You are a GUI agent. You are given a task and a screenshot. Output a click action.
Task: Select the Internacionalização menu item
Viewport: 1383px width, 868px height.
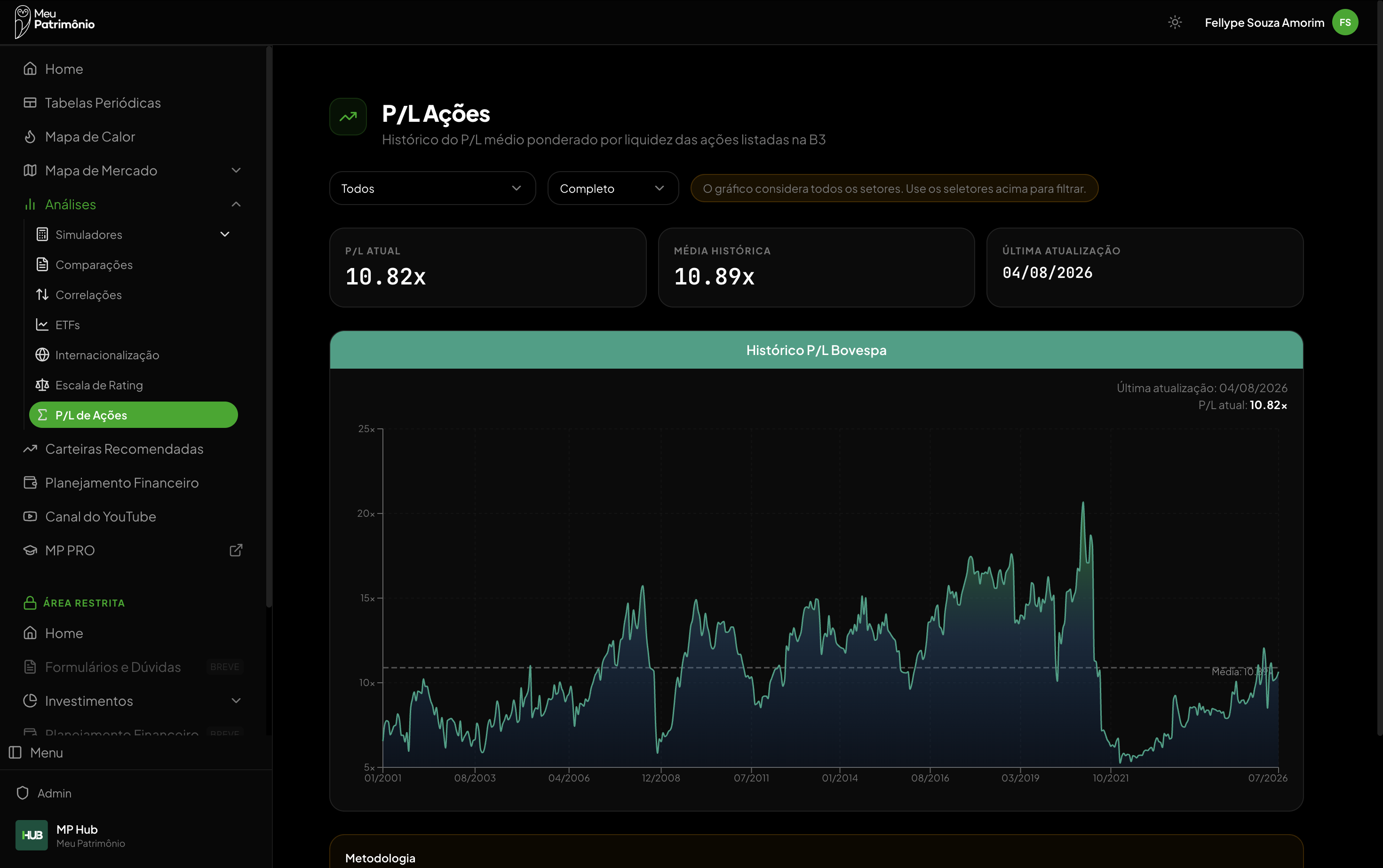pos(133,355)
